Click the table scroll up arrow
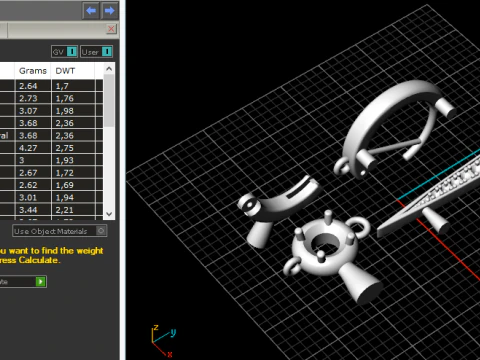Image resolution: width=480 pixels, height=360 pixels. [109, 69]
